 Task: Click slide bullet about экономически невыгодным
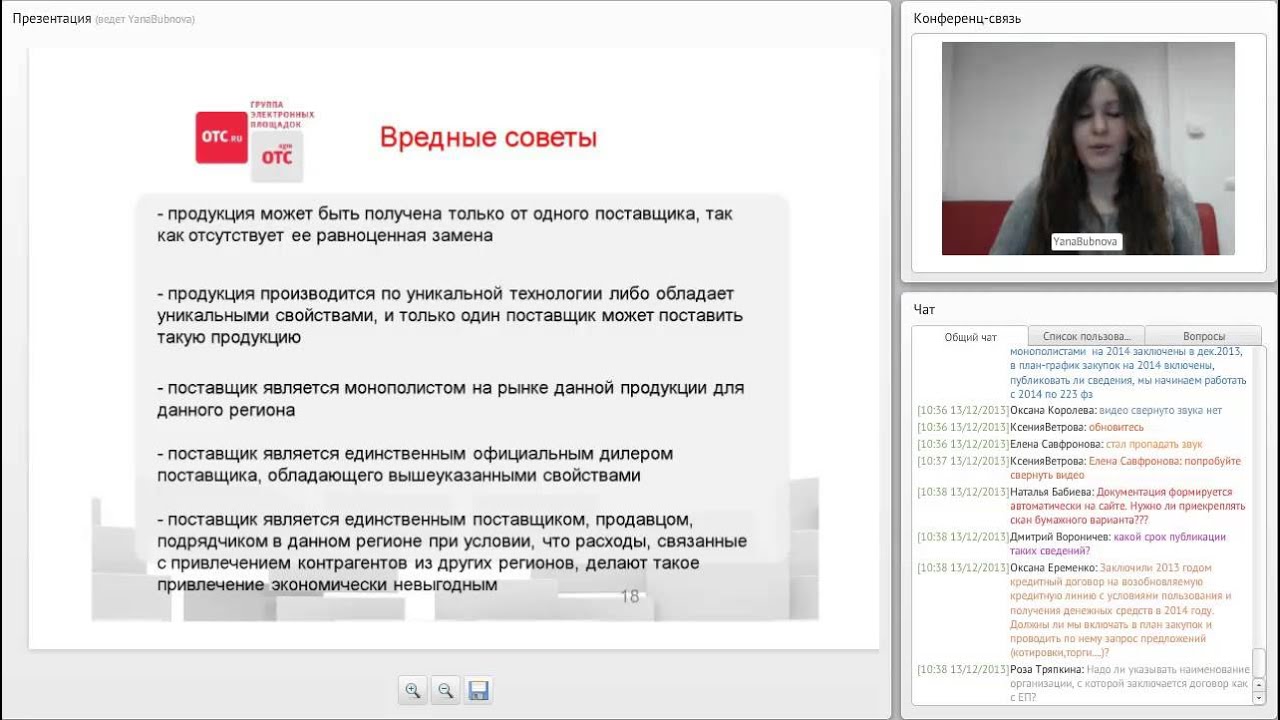[452, 552]
